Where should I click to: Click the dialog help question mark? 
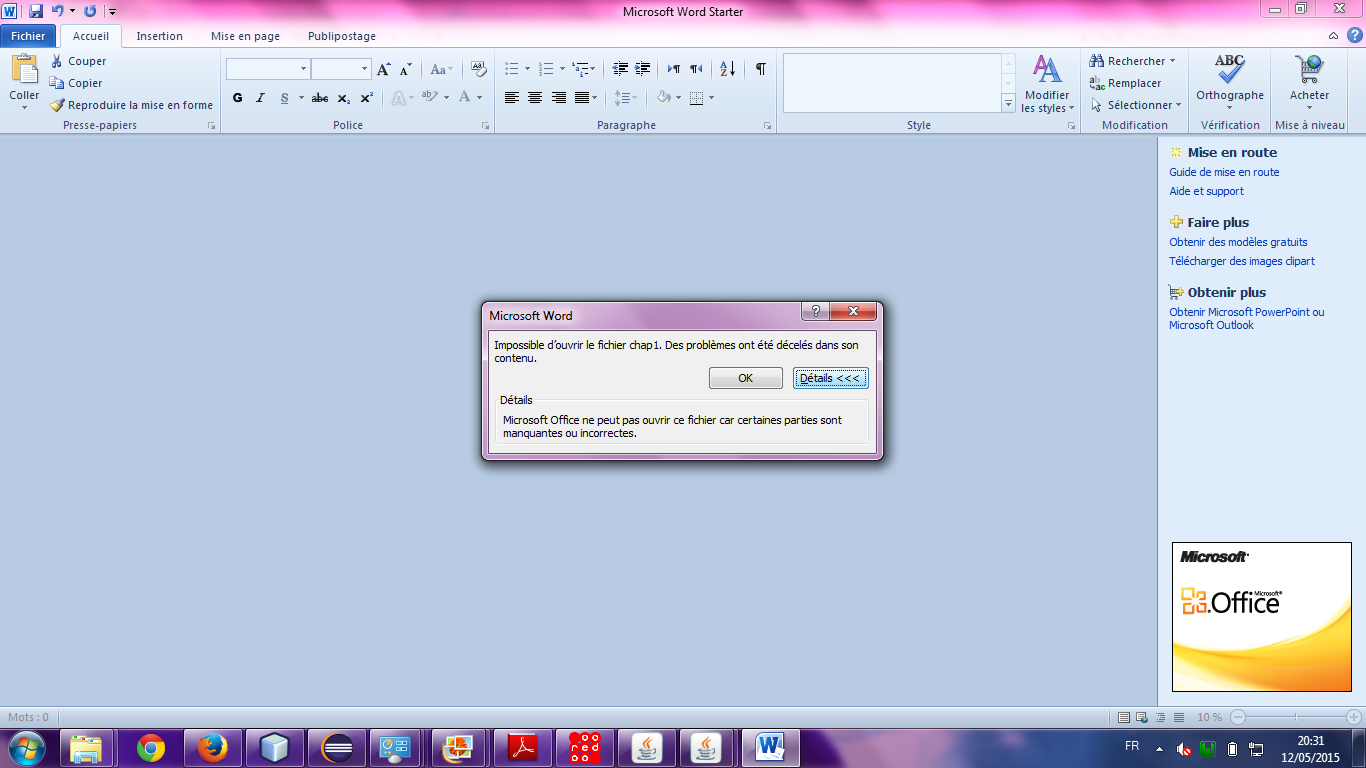coord(815,311)
